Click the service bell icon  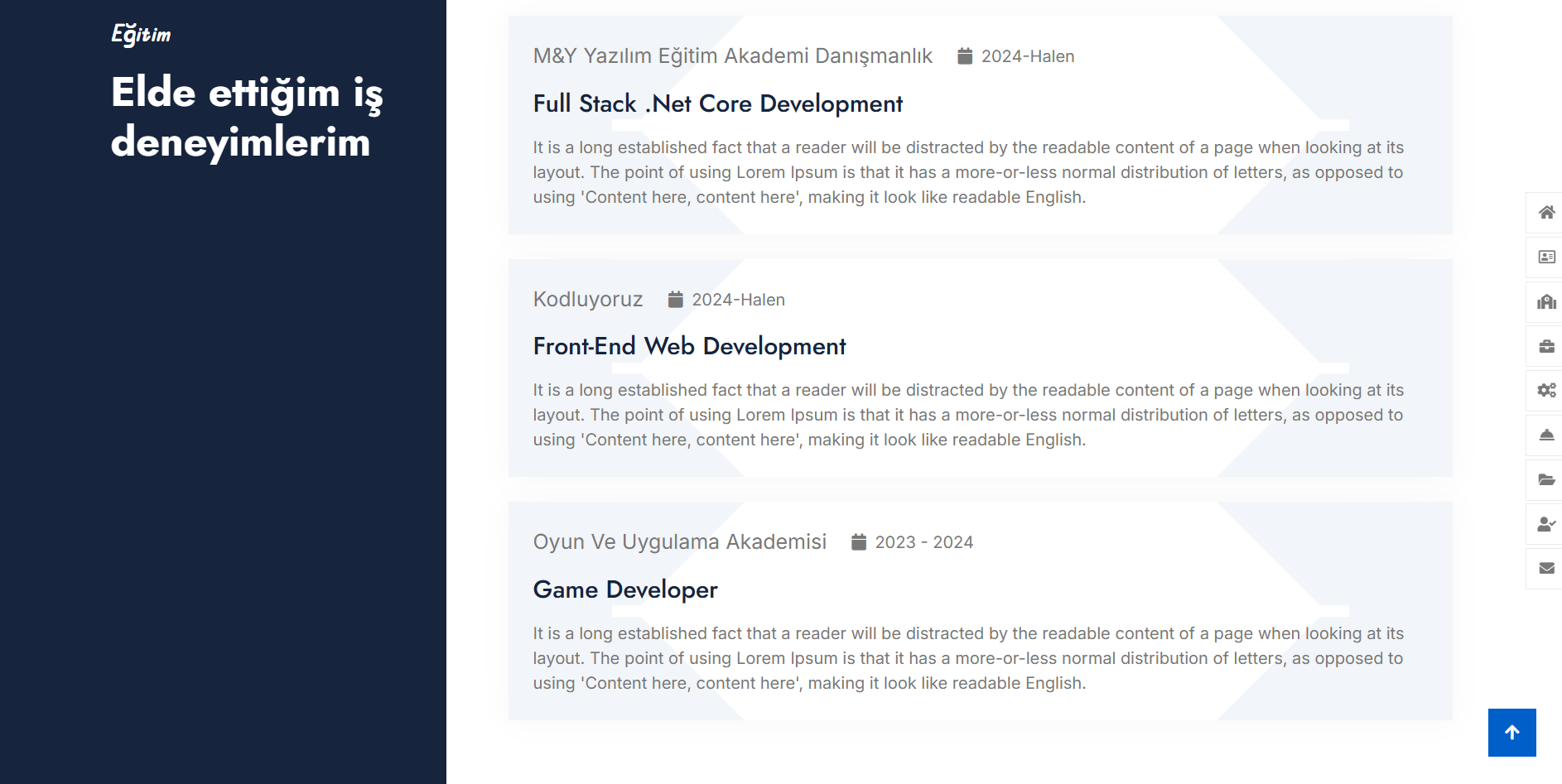click(1546, 435)
